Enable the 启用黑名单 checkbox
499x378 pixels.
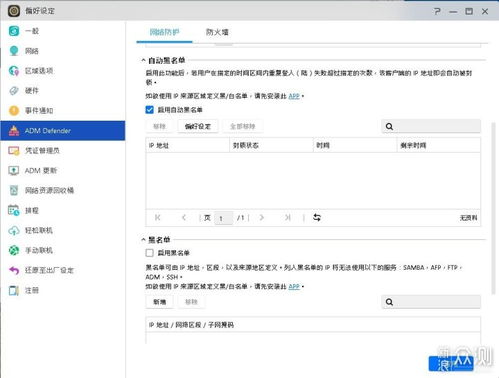coord(150,253)
